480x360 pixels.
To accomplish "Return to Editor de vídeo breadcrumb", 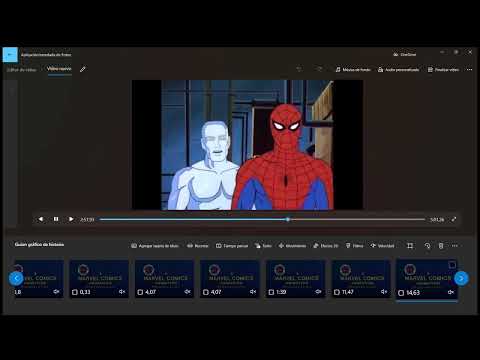I will pos(22,70).
